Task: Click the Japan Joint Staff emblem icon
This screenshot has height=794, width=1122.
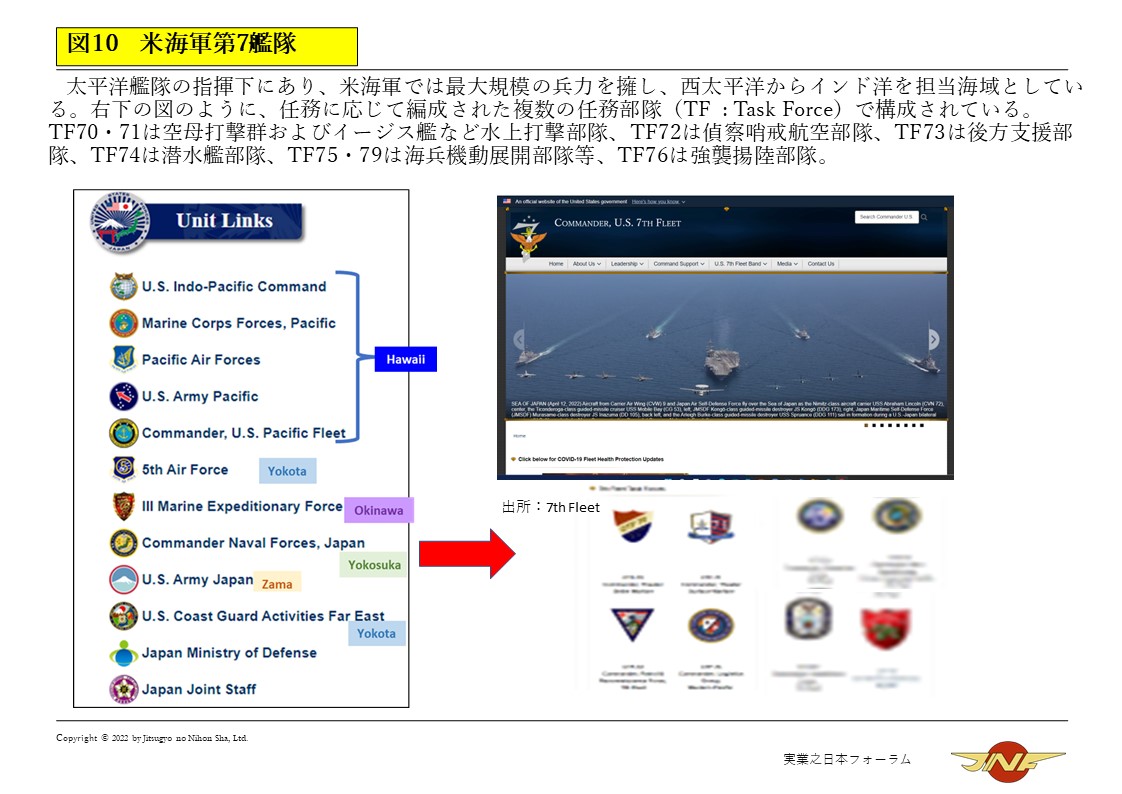Action: click(124, 690)
